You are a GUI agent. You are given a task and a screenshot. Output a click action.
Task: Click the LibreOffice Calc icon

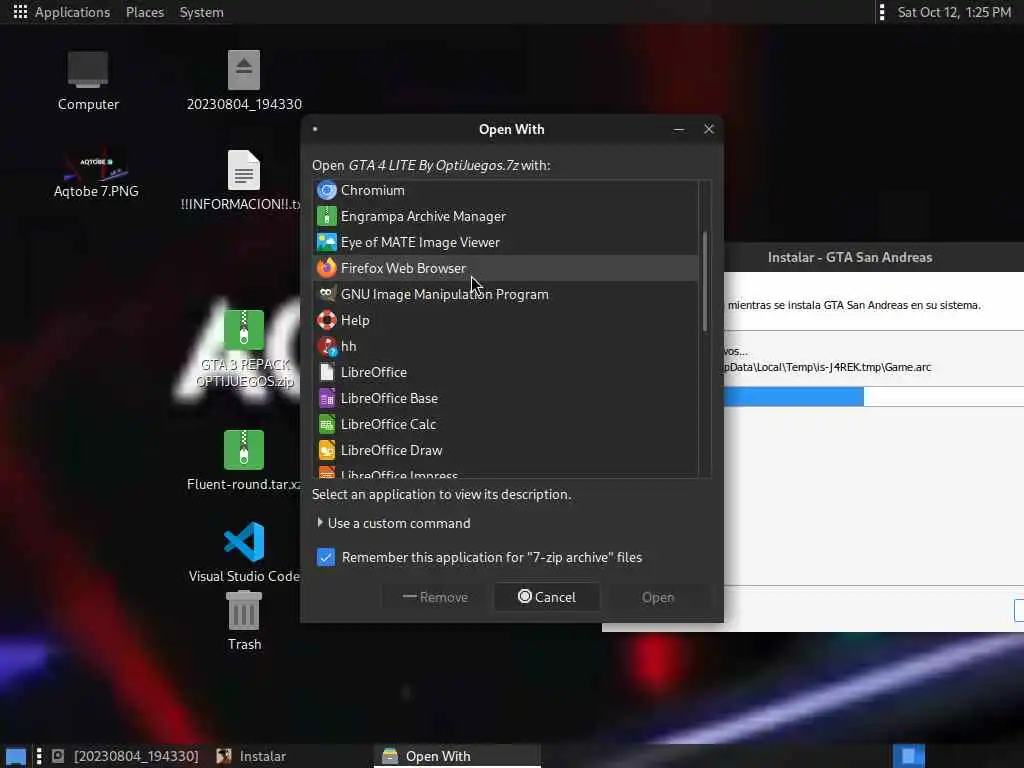point(327,424)
